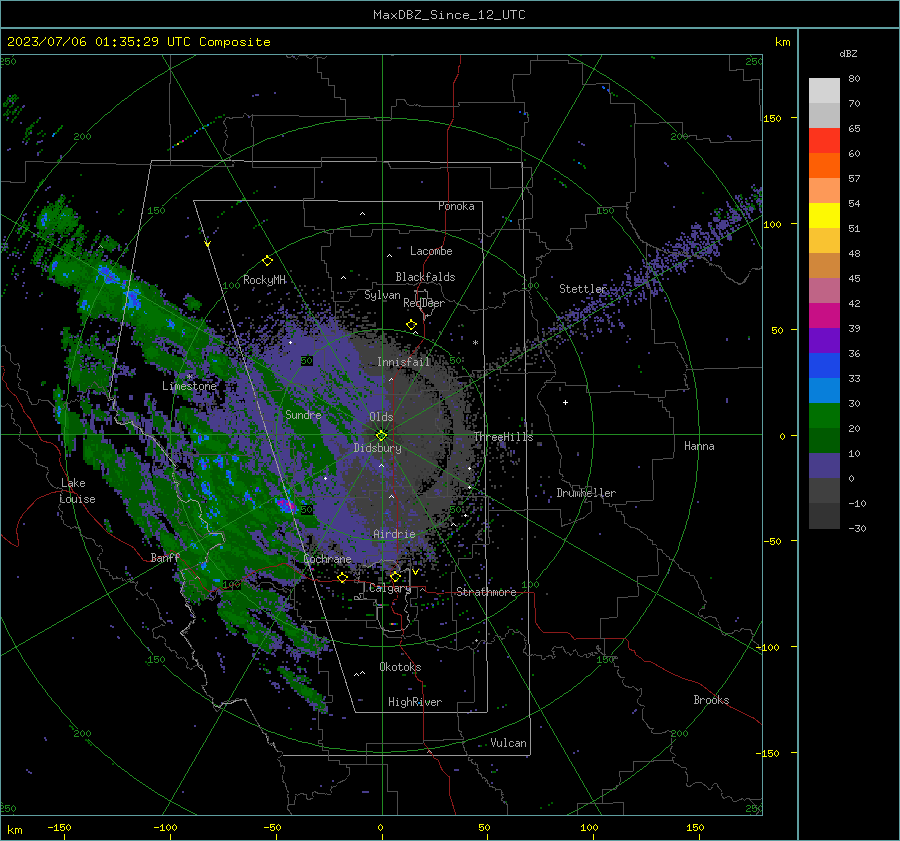This screenshot has height=841, width=900.
Task: Click the Strathmore label
Action: coord(486,592)
